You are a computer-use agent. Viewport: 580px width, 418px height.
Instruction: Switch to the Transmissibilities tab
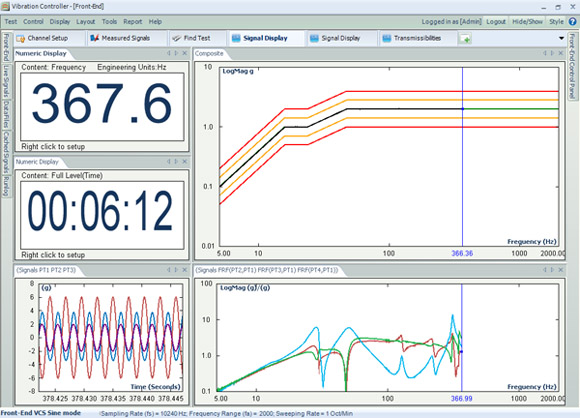(417, 38)
